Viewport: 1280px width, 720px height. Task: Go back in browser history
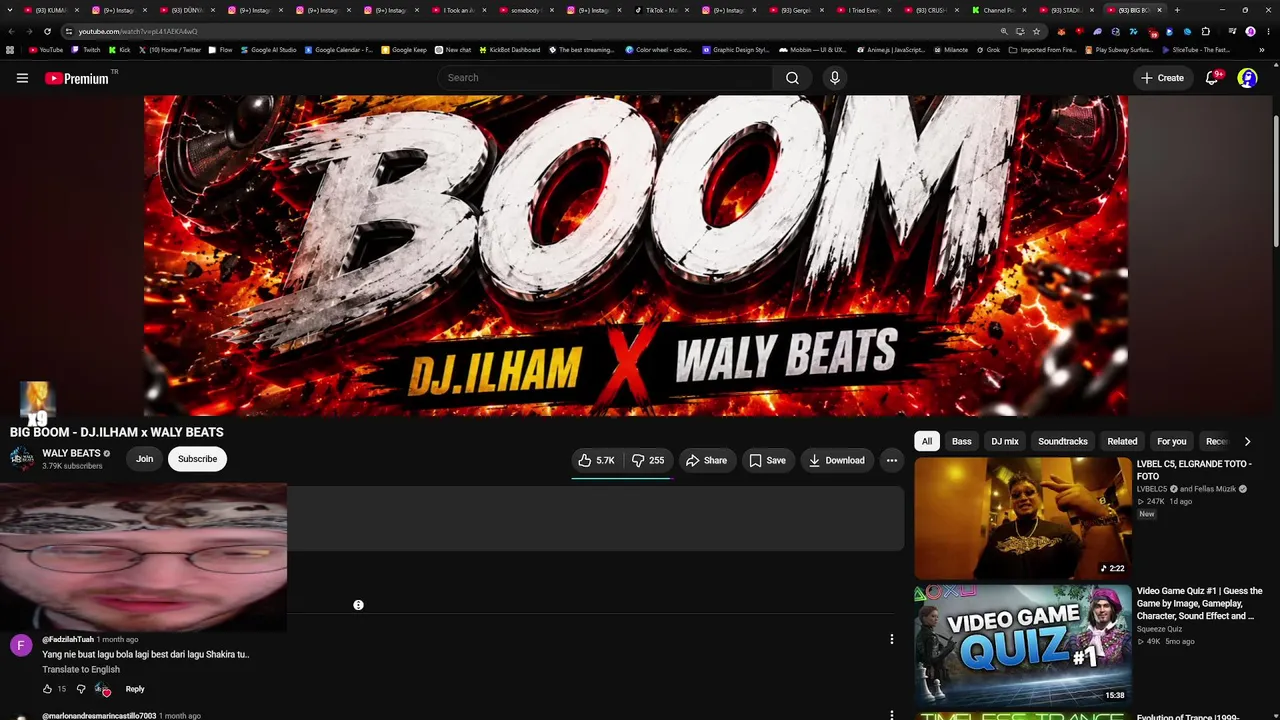click(x=11, y=31)
